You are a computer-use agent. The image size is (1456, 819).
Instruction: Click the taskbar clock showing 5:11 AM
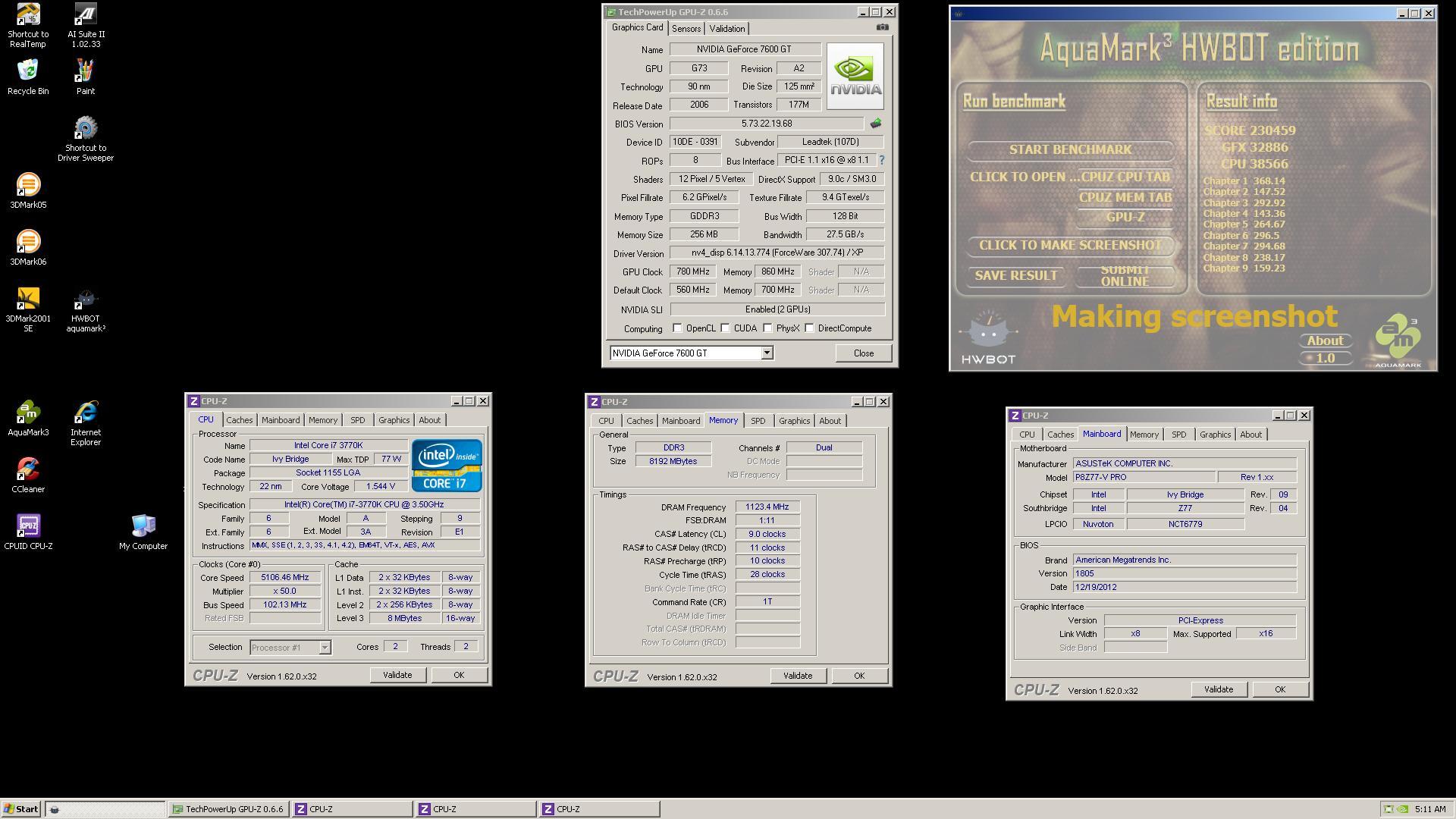pyautogui.click(x=1429, y=809)
